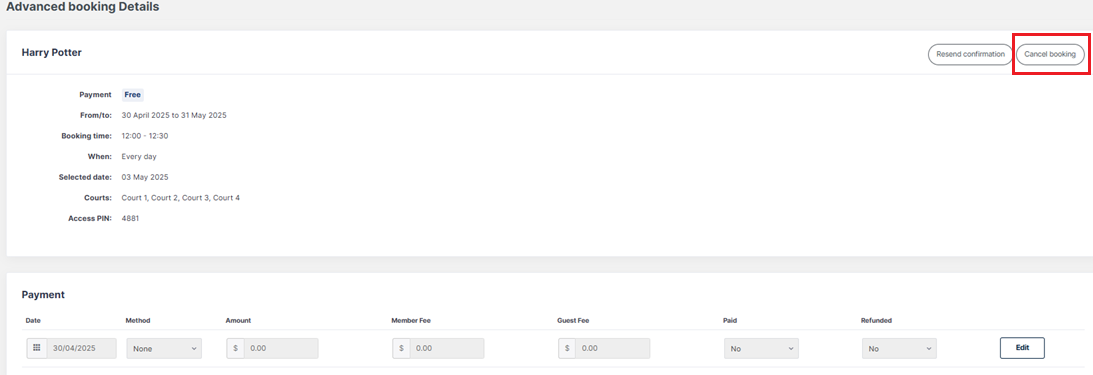Click the 'Selected date:' label
The width and height of the screenshot is (1093, 375).
tap(86, 177)
